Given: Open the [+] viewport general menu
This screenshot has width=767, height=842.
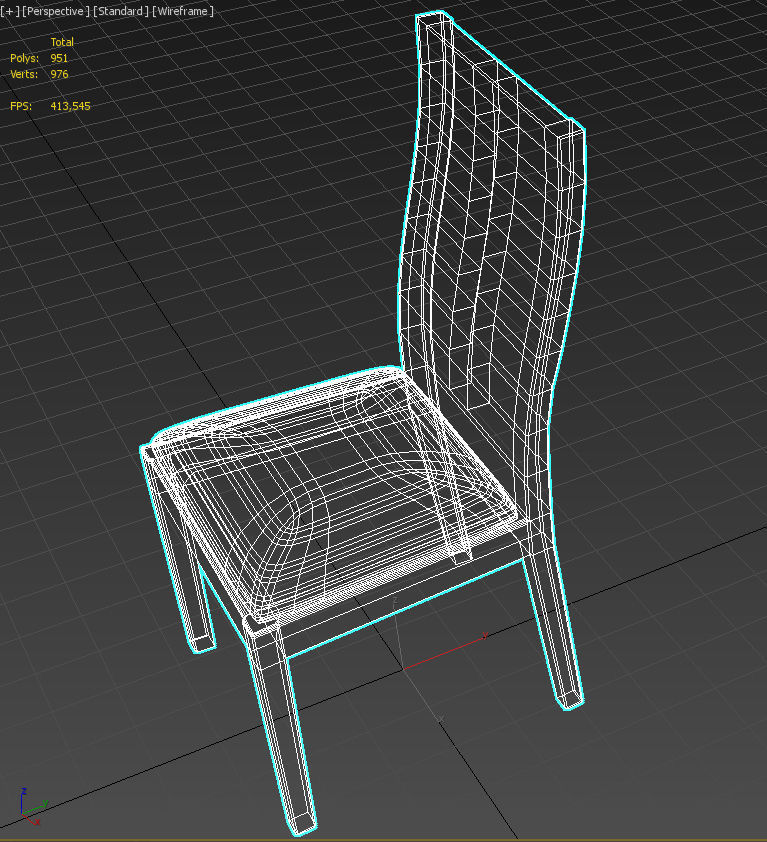Looking at the screenshot, I should tap(10, 11).
